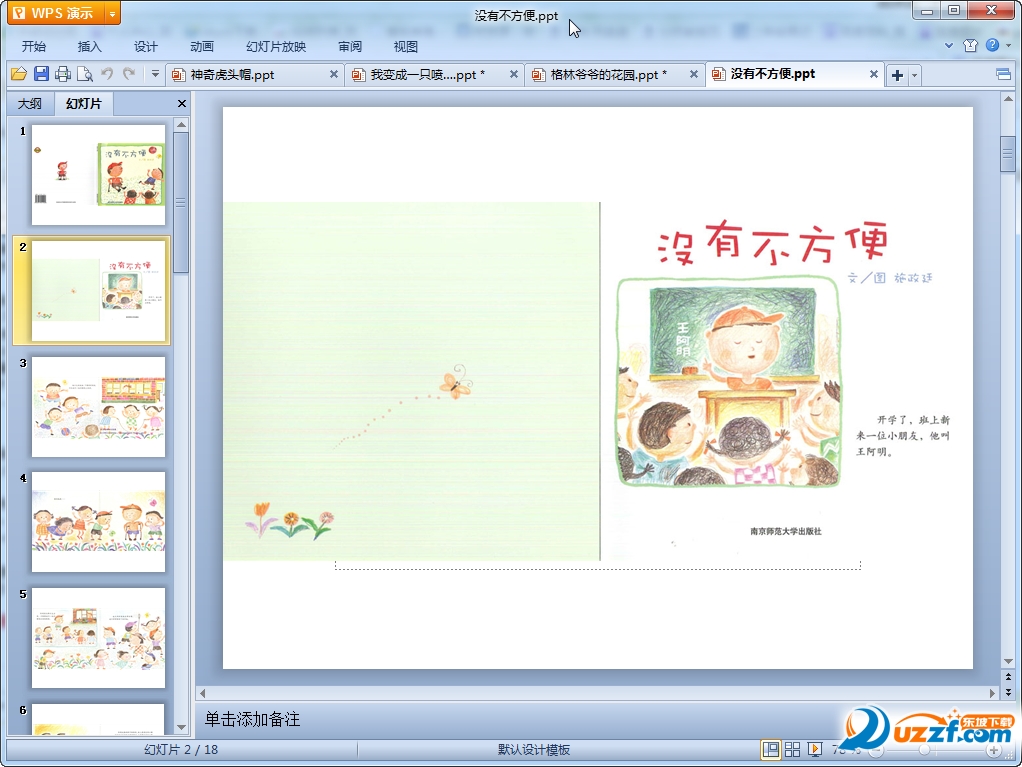Close the 神奇虎头帽.ppt tab

click(x=334, y=74)
